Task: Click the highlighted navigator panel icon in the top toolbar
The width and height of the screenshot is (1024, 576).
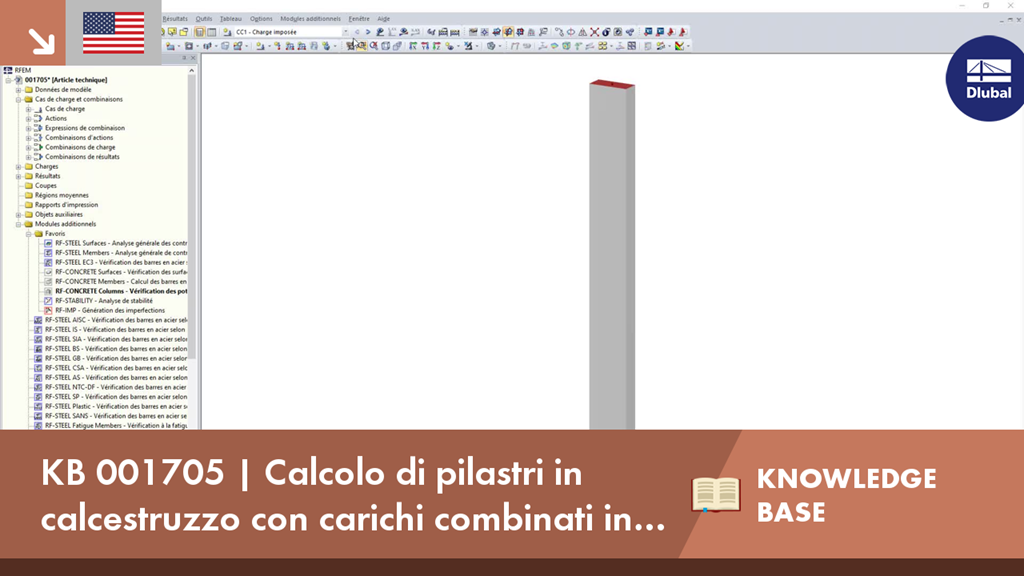Action: (x=200, y=31)
